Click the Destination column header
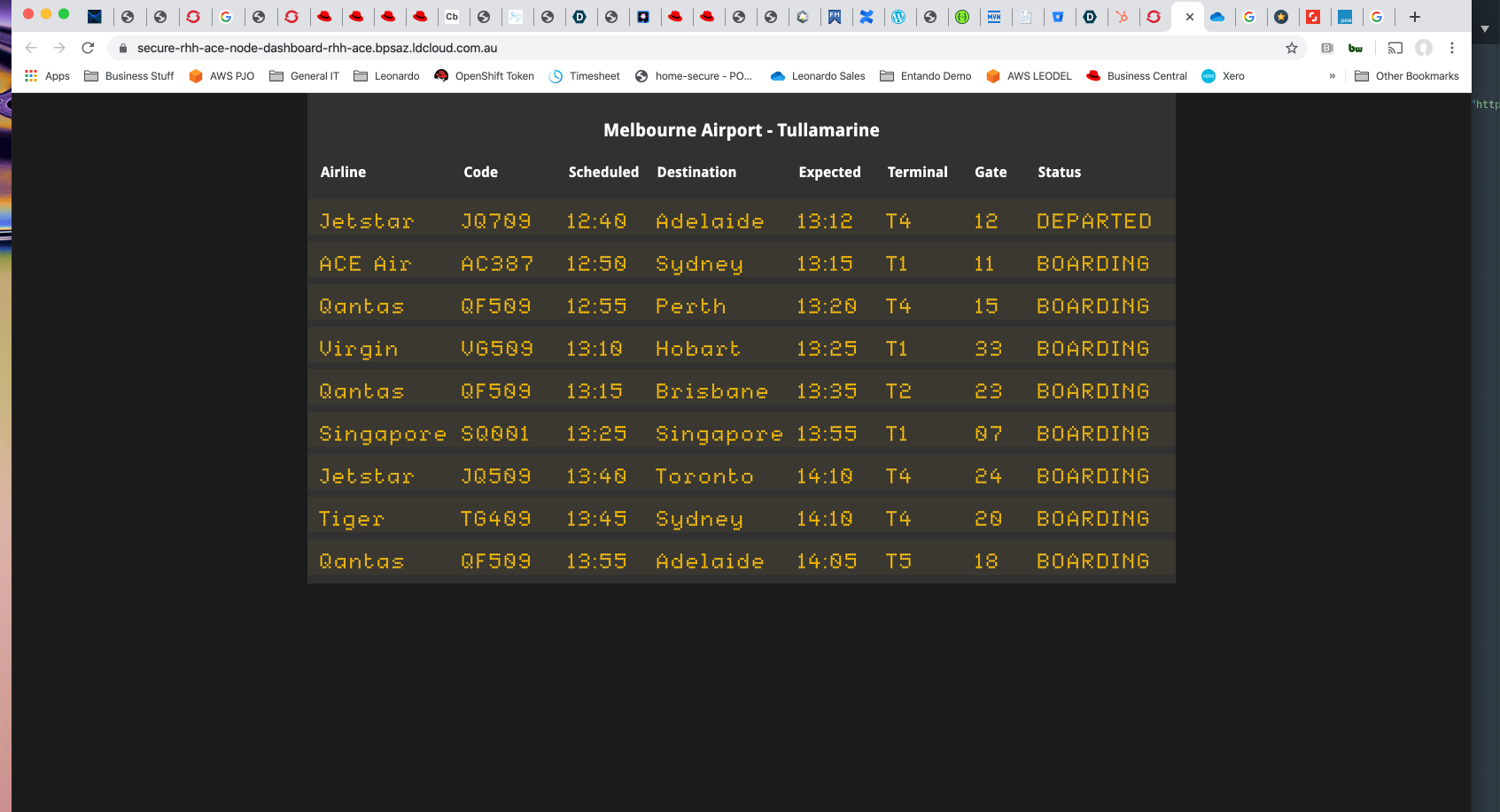 [696, 172]
